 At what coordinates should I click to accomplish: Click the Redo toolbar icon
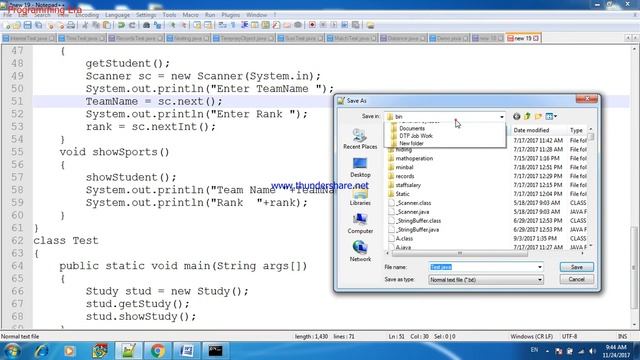click(132, 25)
